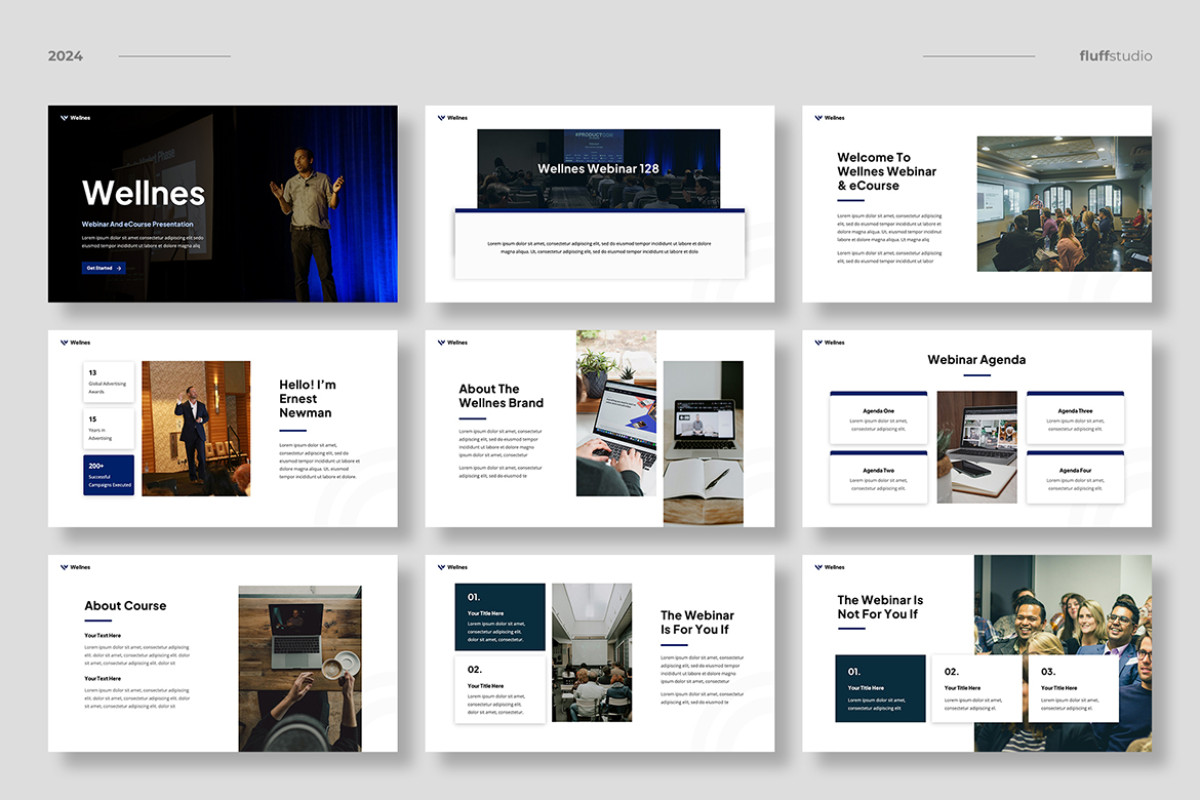Click the 03. card on Not For You slide
The height and width of the screenshot is (800, 1200).
pyautogui.click(x=1072, y=688)
